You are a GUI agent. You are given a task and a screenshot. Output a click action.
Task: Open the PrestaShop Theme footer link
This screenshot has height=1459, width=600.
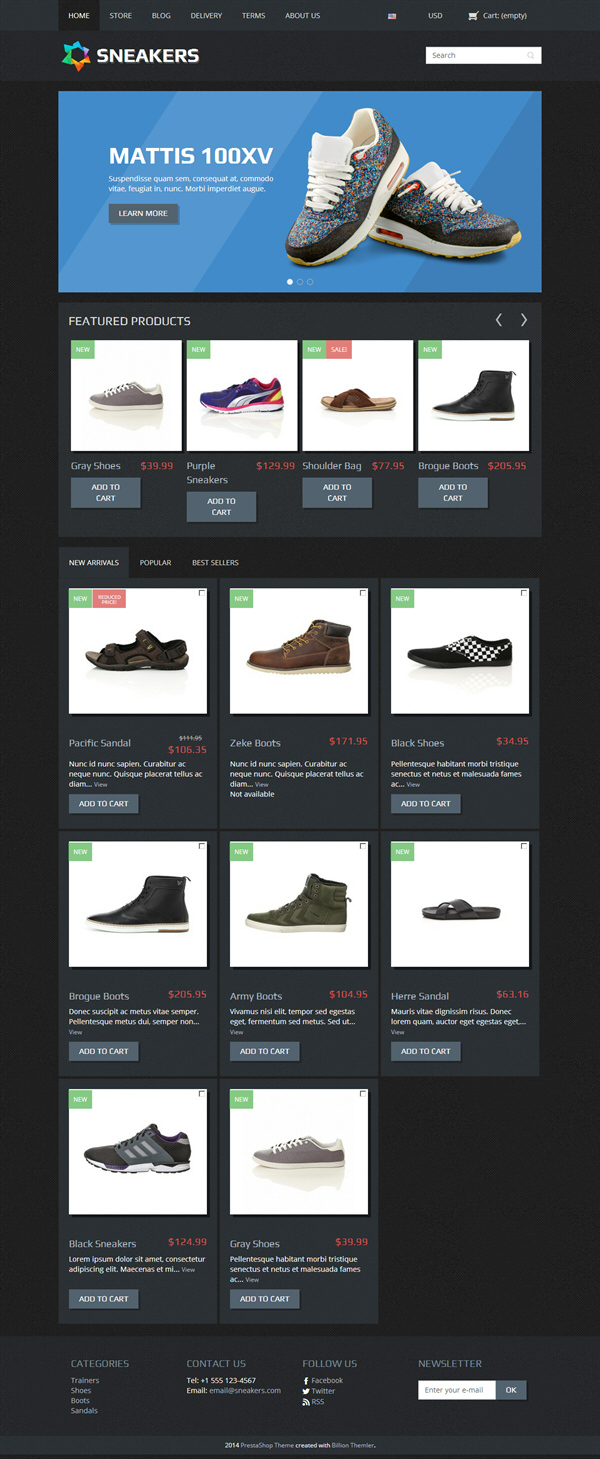266,1446
